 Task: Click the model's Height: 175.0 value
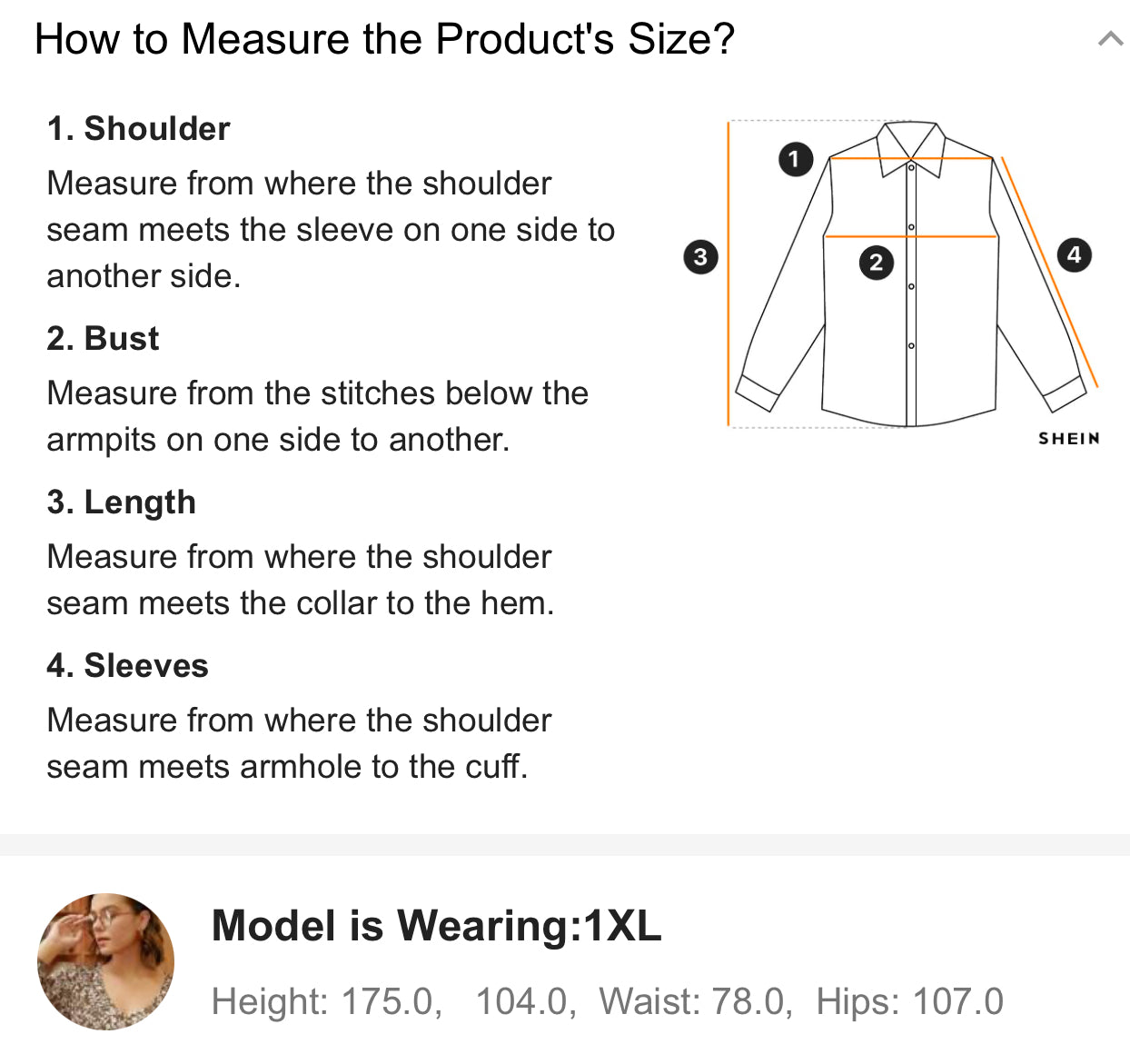(x=326, y=1001)
